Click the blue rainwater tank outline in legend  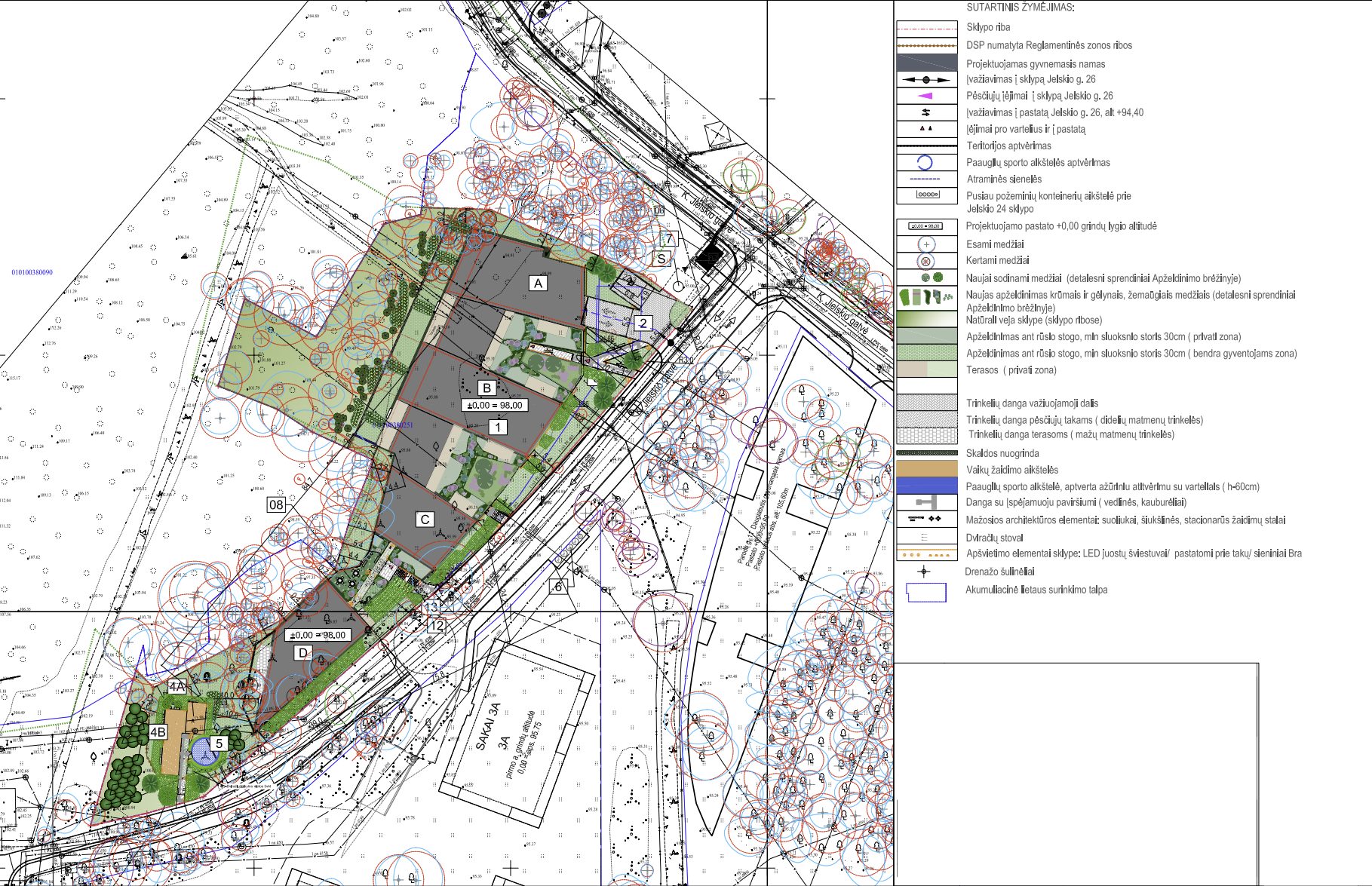(925, 593)
